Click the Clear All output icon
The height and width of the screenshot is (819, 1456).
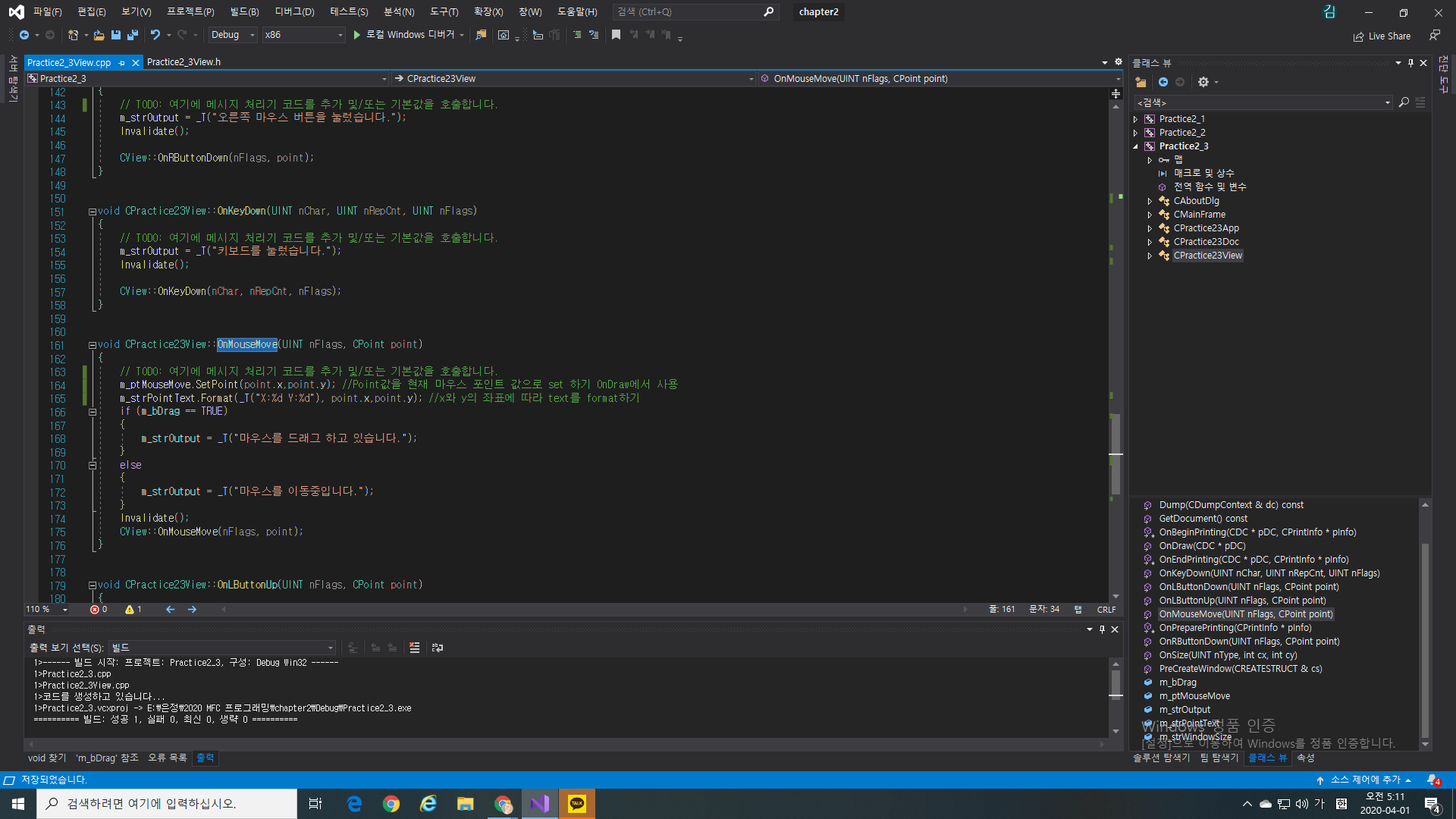pos(414,648)
